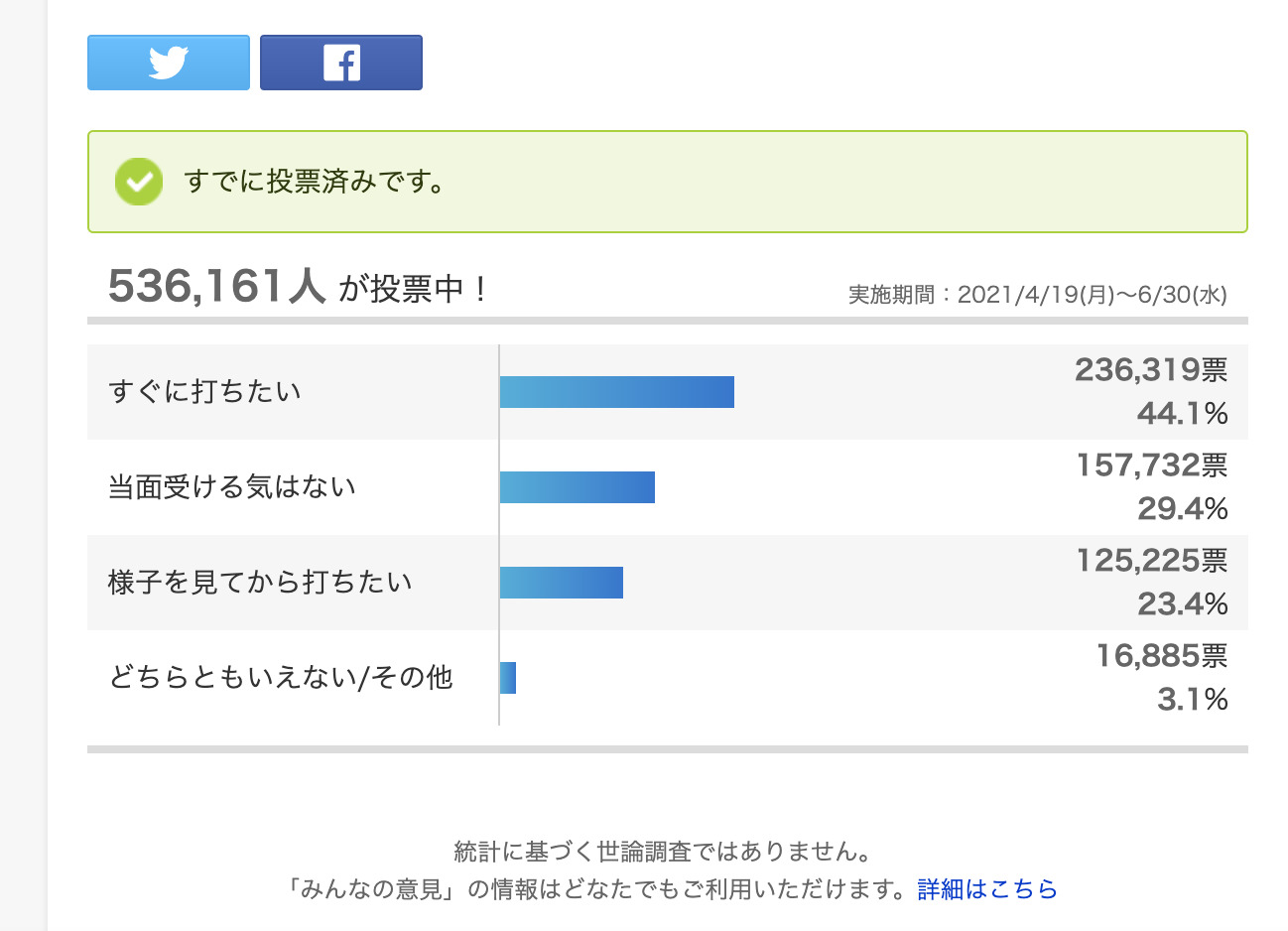Click the 236,319票 vote count
The height and width of the screenshot is (931, 1288).
pos(1151,370)
